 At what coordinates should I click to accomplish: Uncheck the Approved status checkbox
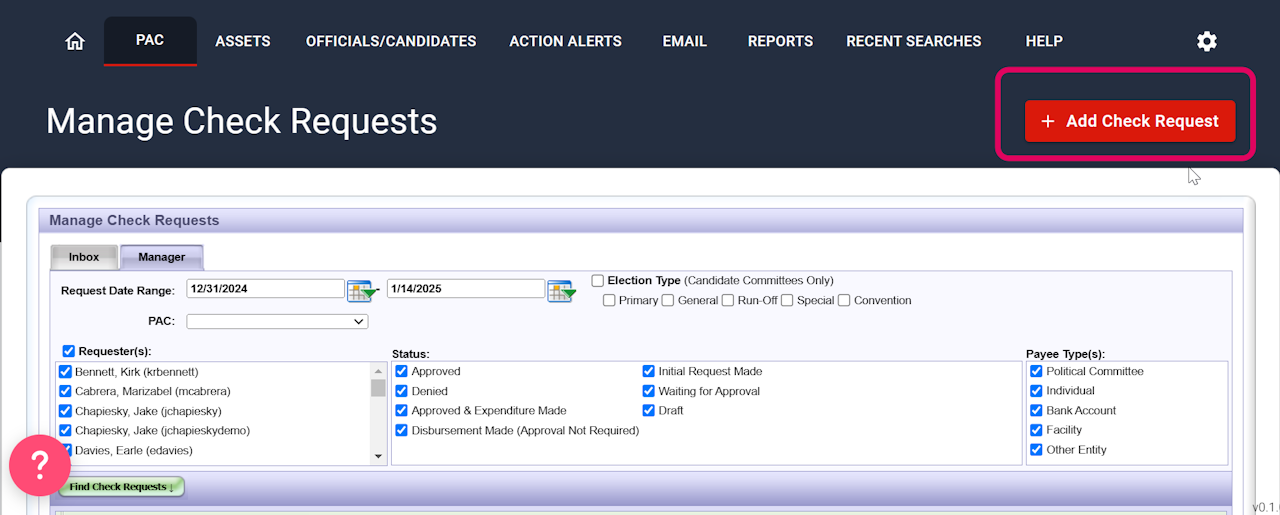402,371
